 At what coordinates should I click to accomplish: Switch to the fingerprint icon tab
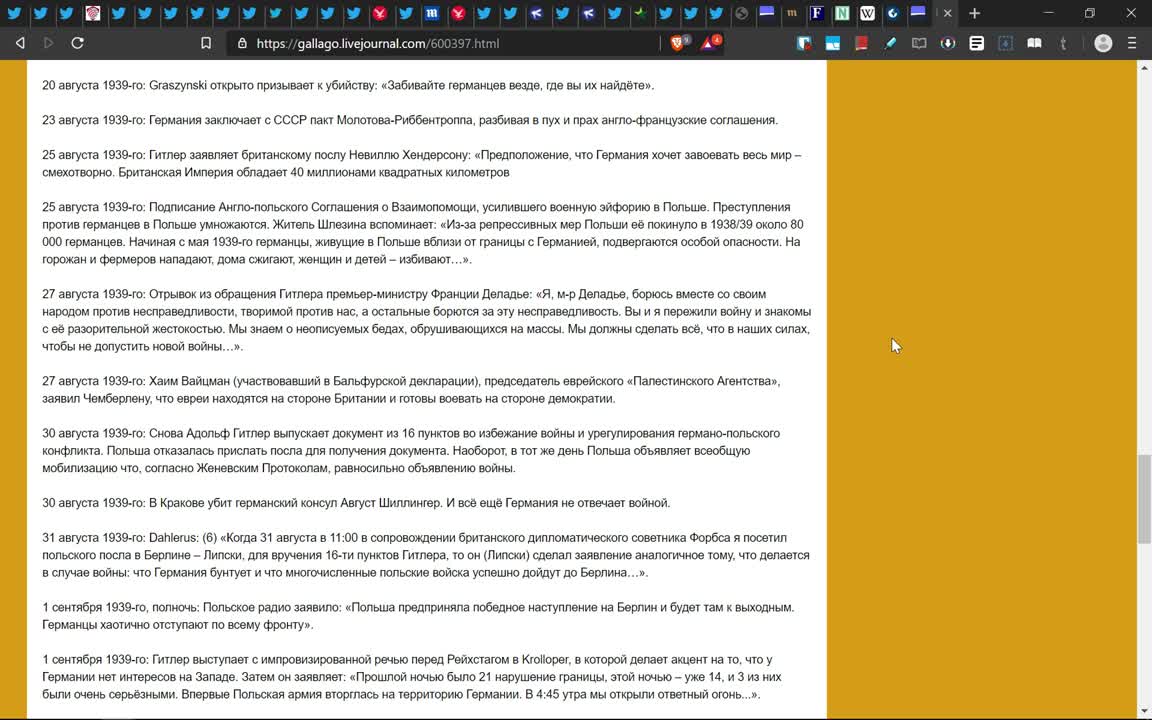(x=93, y=13)
